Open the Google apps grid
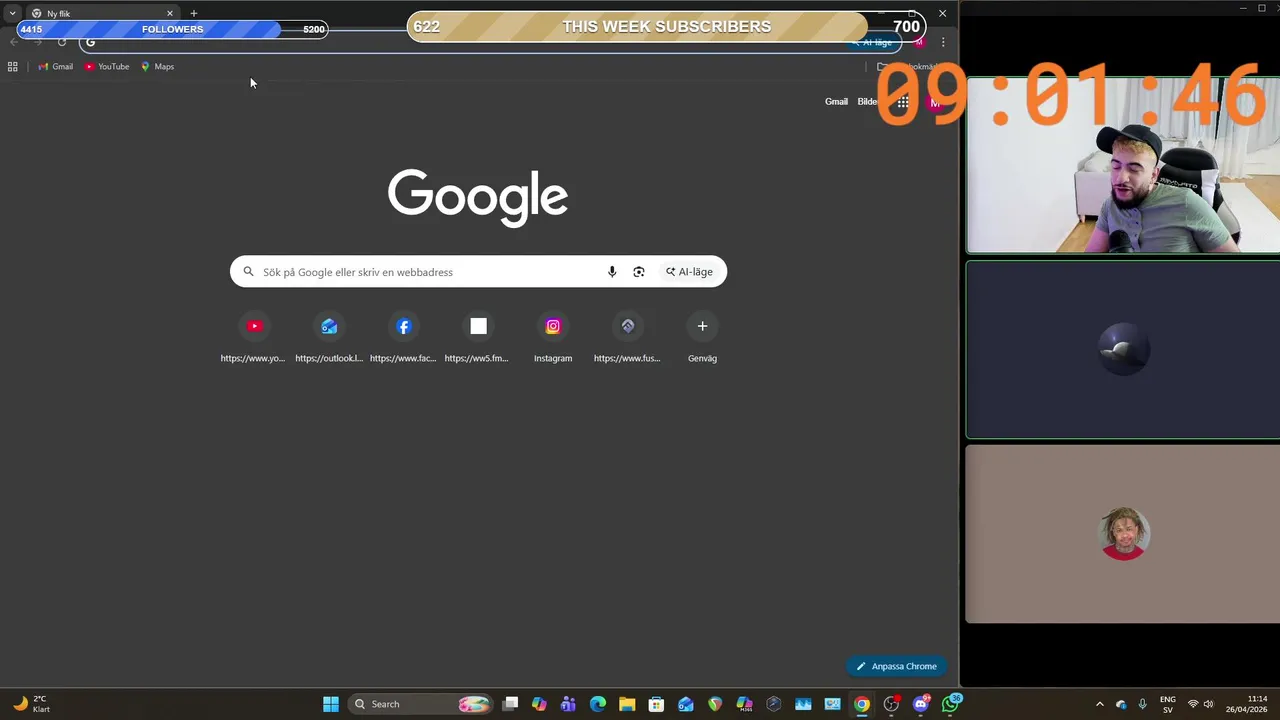The width and height of the screenshot is (1280, 720). 902,102
